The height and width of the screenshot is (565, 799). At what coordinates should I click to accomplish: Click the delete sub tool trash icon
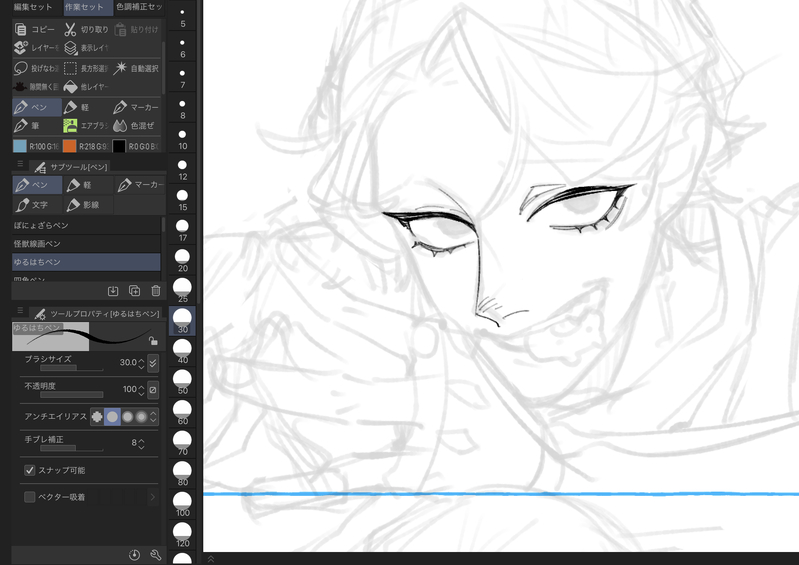tap(156, 291)
